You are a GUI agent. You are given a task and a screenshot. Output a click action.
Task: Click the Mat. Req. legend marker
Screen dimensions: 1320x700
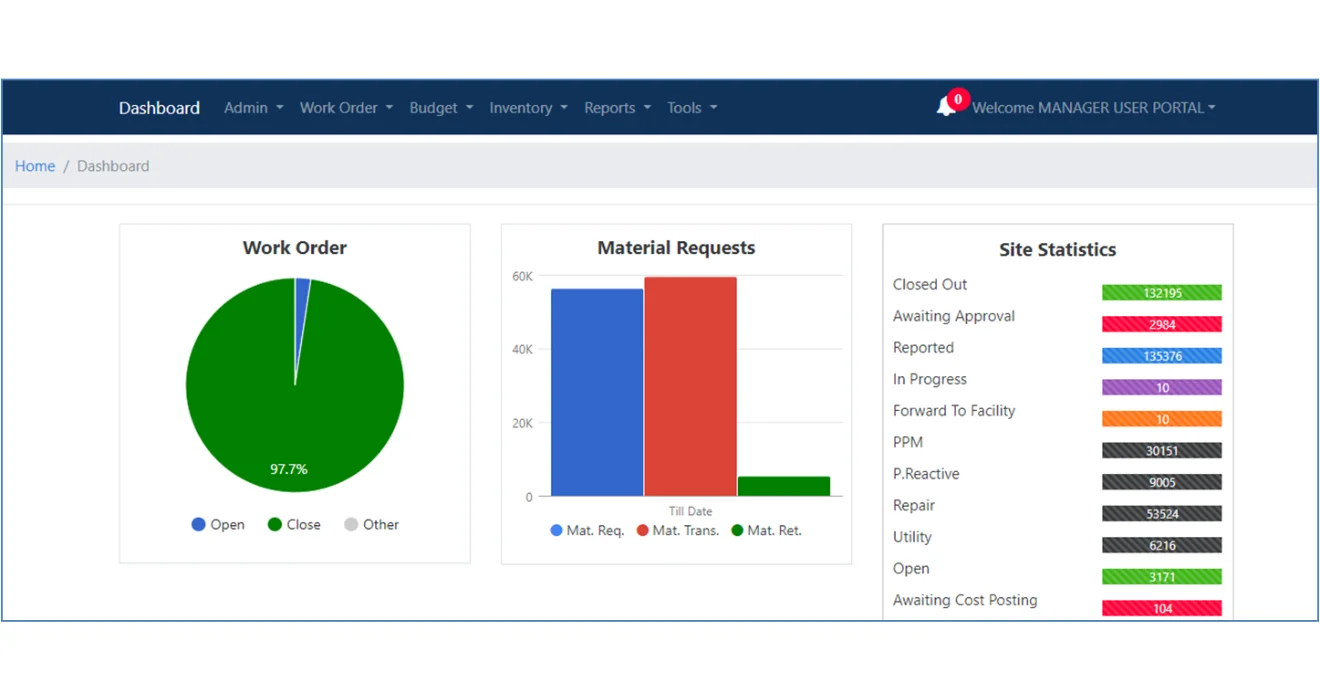click(557, 531)
